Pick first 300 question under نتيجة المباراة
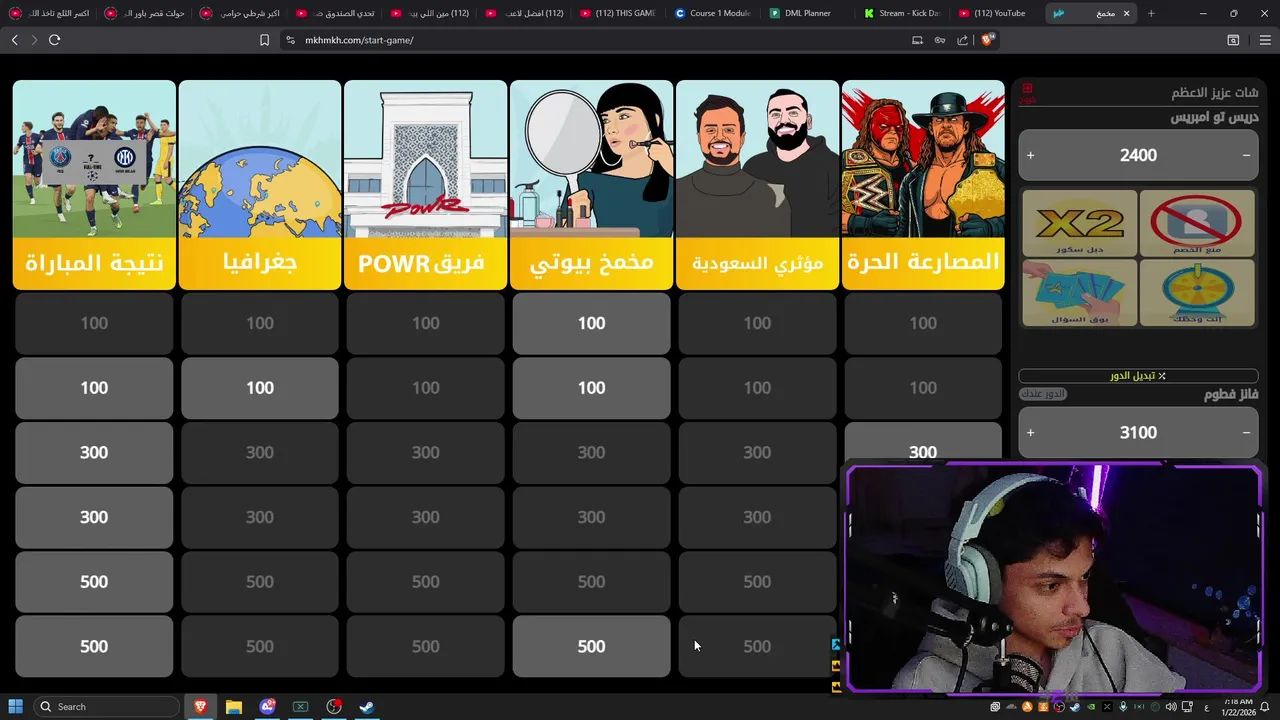 point(94,452)
